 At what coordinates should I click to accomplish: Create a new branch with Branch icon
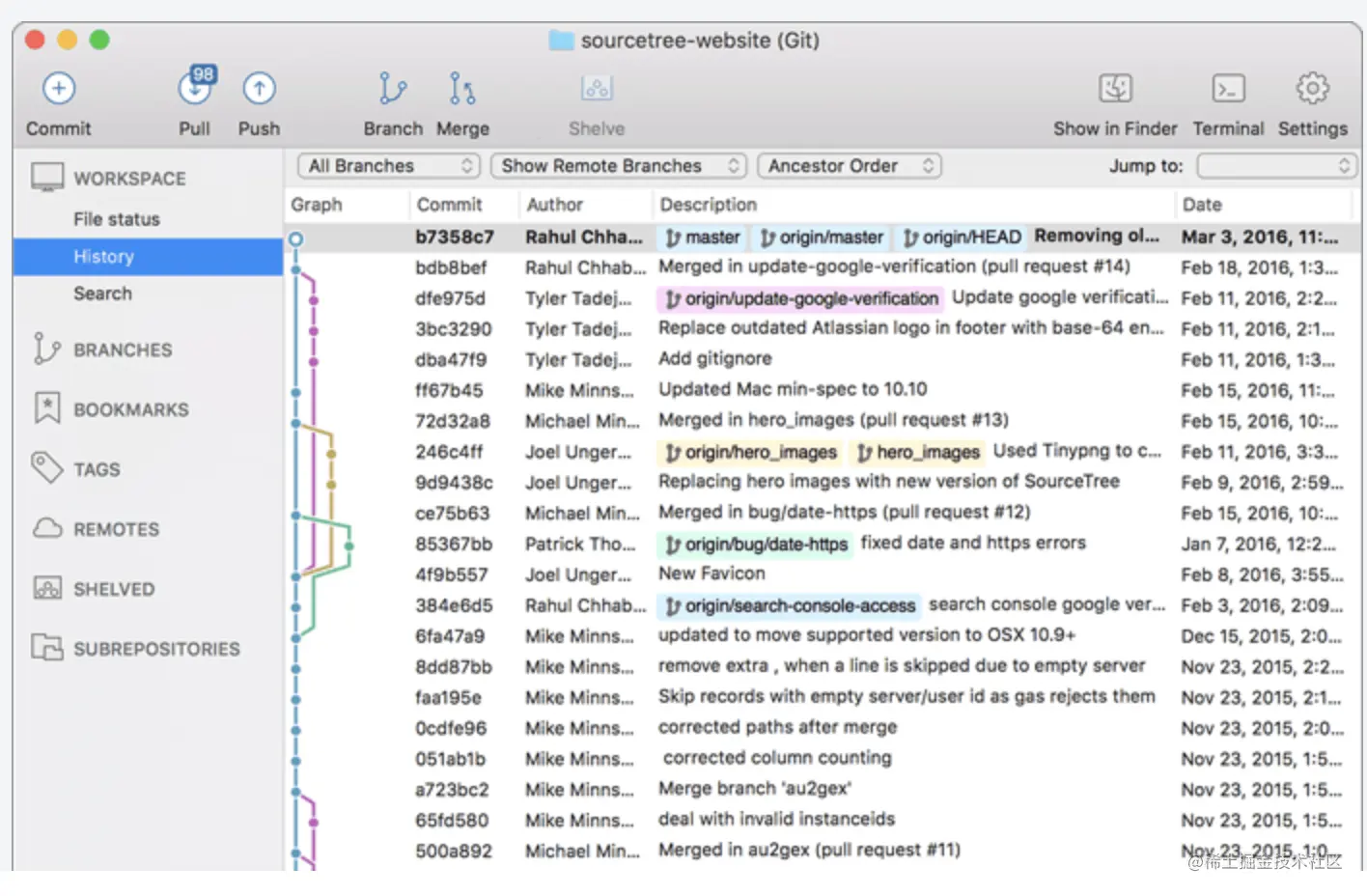(392, 89)
